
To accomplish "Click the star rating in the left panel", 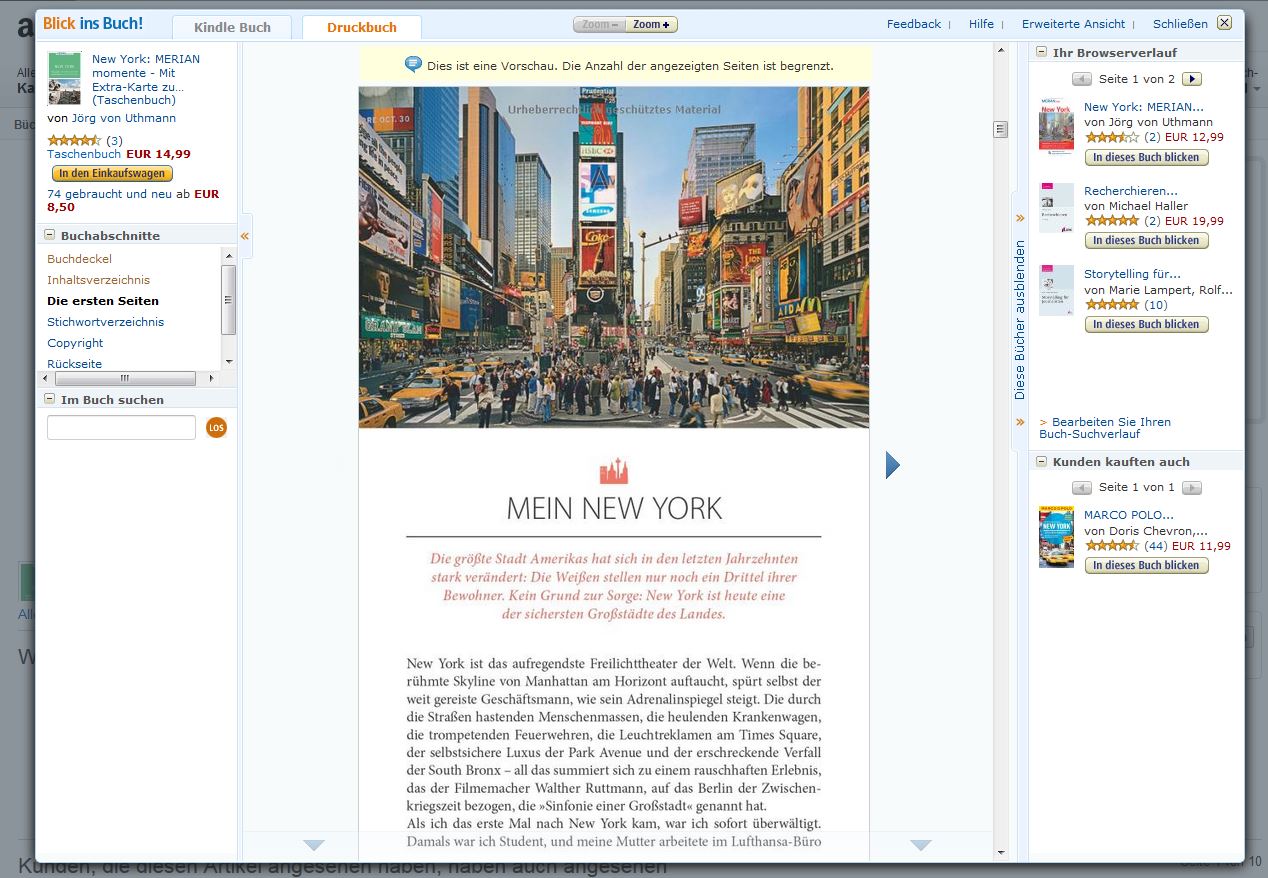I will [74, 140].
